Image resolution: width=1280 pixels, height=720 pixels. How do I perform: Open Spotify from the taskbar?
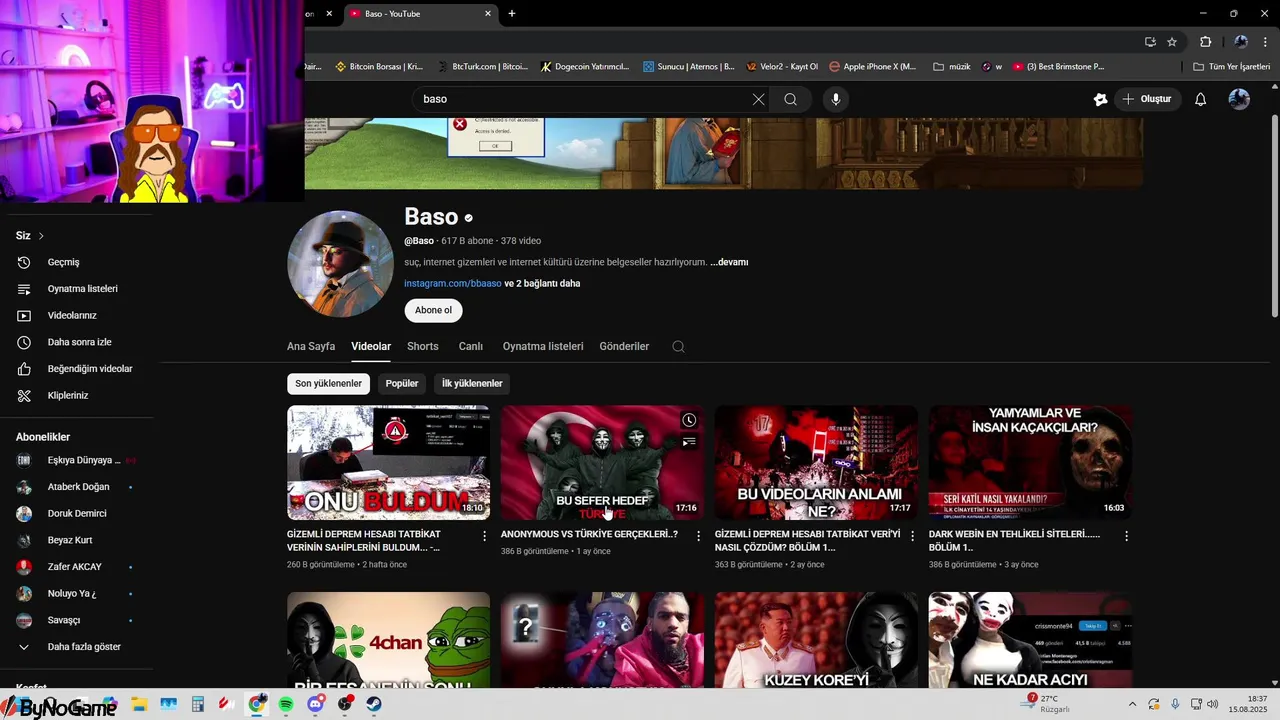[286, 704]
